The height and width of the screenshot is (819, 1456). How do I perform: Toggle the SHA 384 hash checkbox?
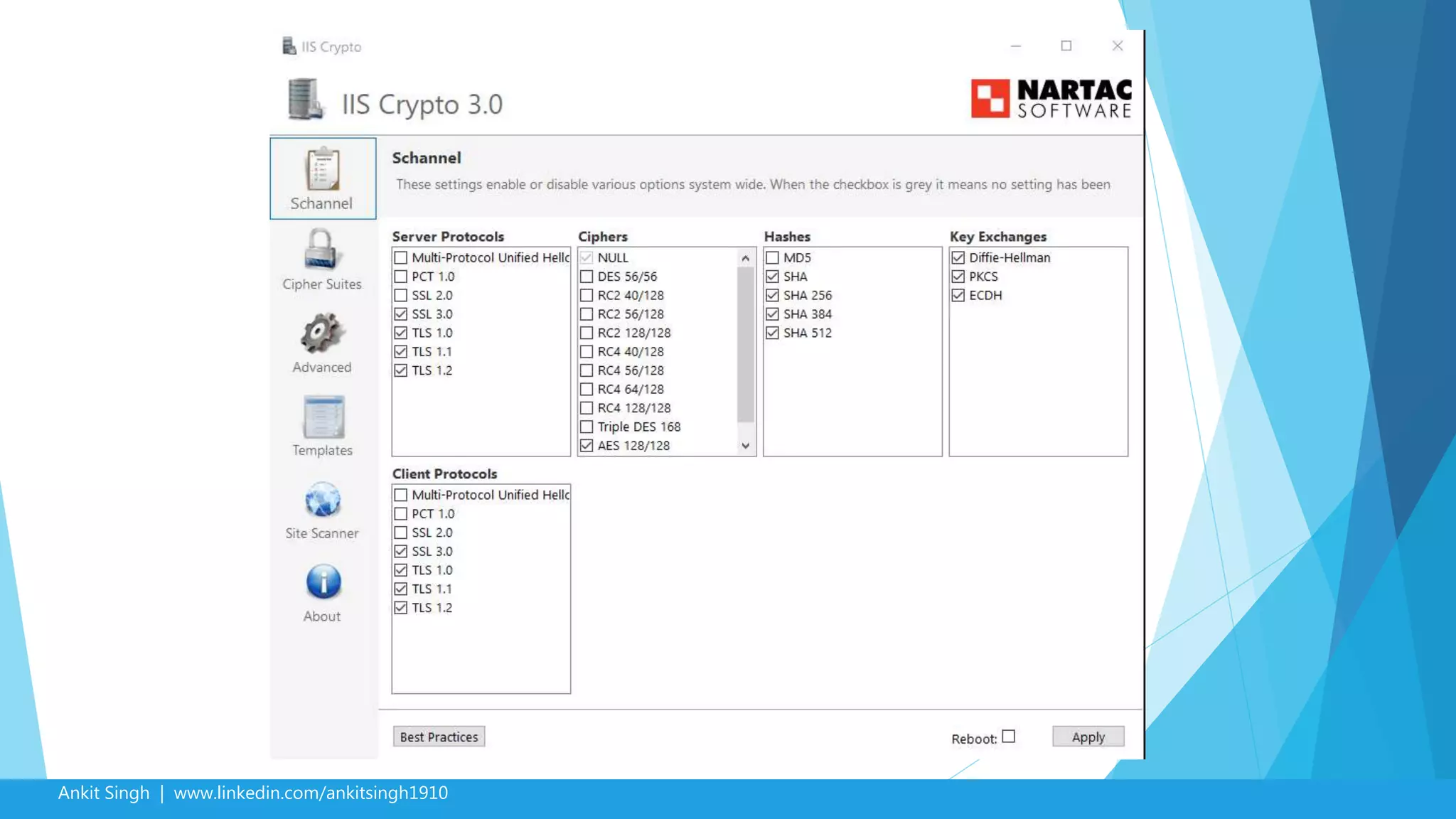pyautogui.click(x=773, y=314)
